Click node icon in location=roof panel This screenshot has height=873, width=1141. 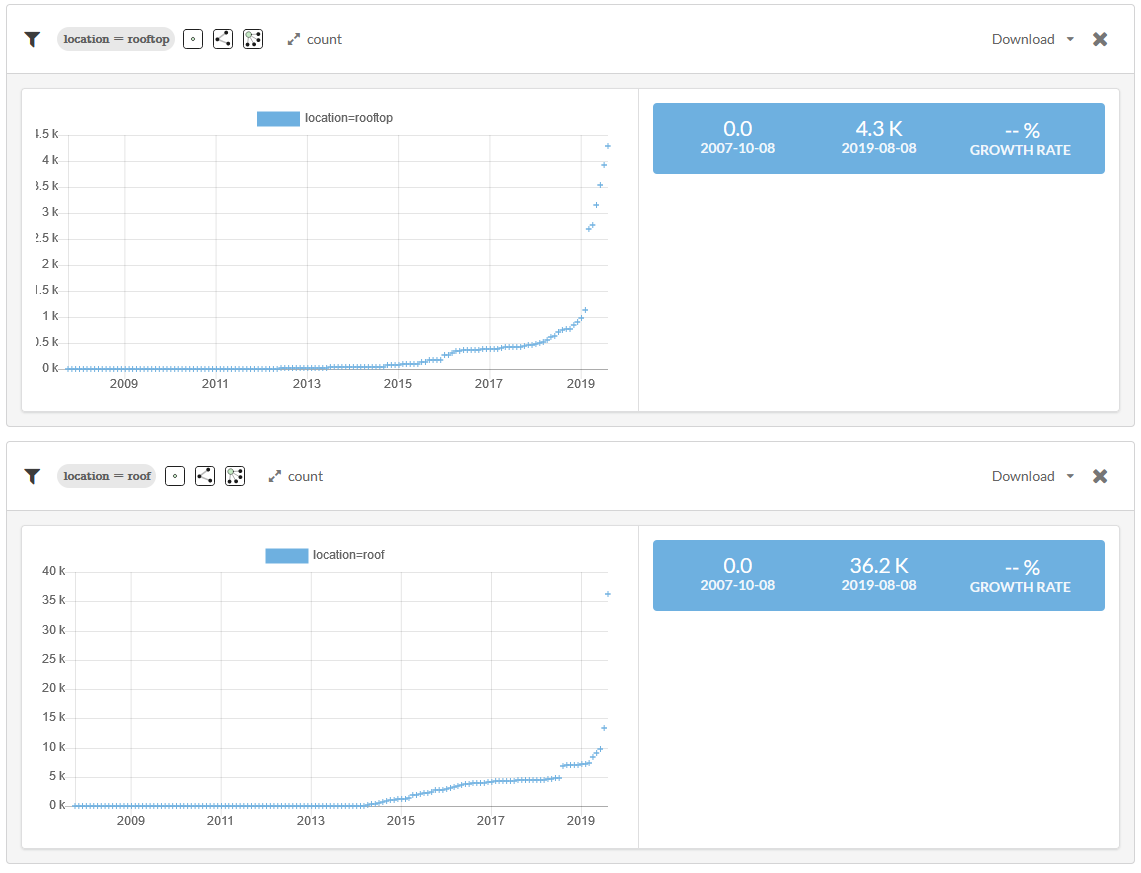point(175,477)
